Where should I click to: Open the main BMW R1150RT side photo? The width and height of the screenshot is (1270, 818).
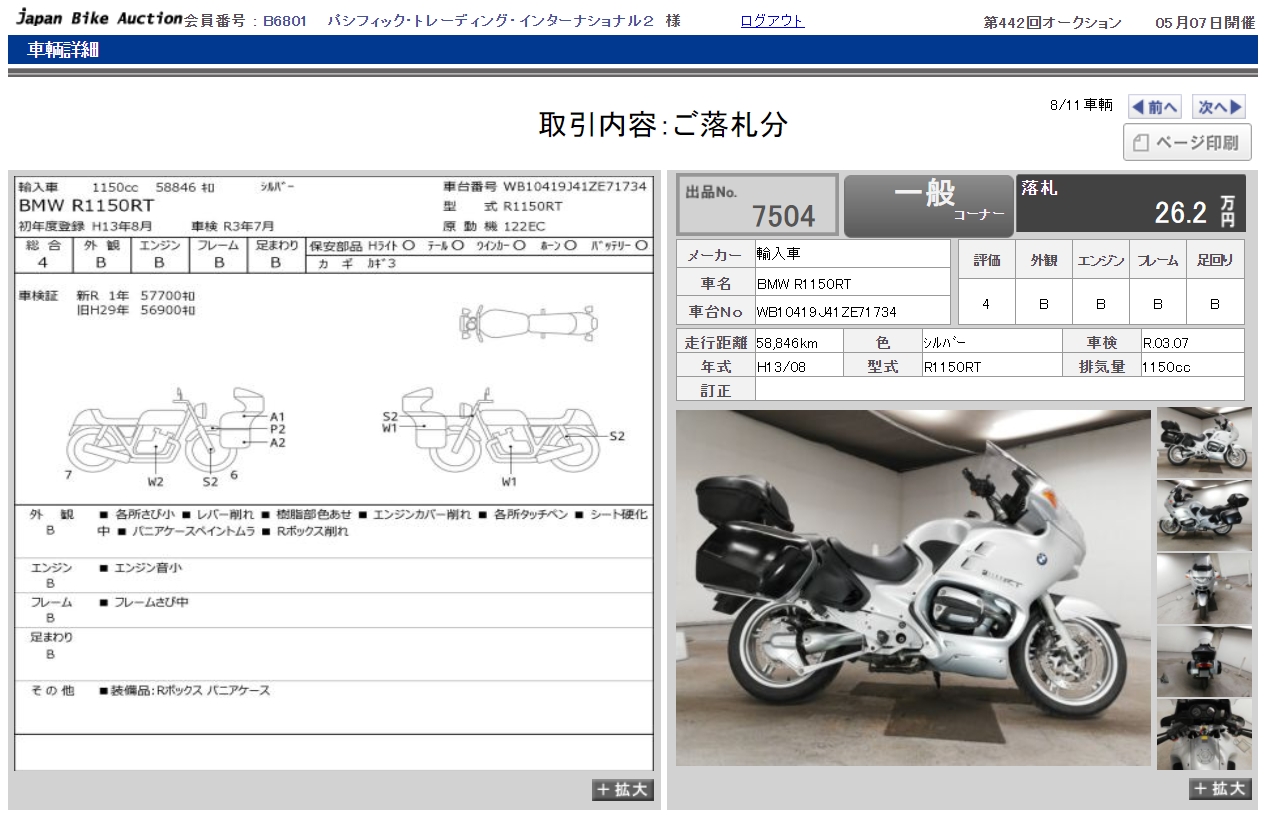coord(913,588)
